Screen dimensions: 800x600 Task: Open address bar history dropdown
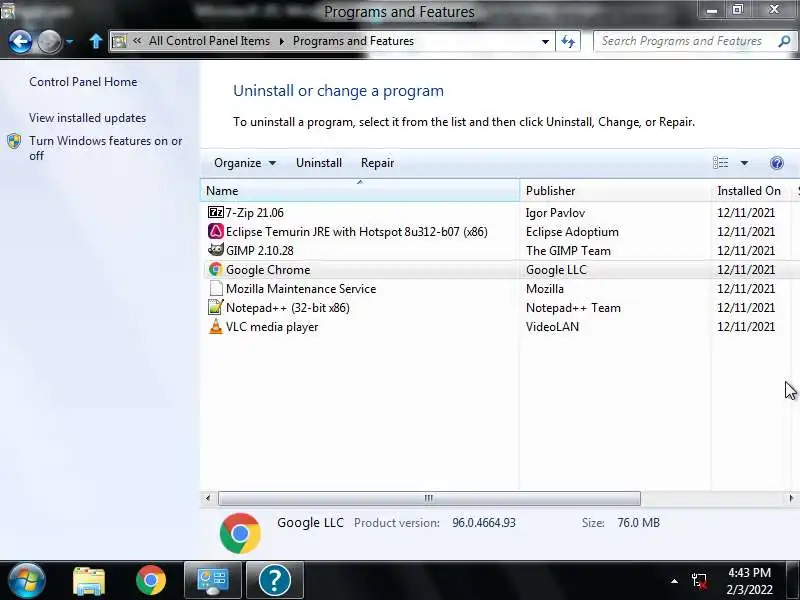tap(545, 41)
